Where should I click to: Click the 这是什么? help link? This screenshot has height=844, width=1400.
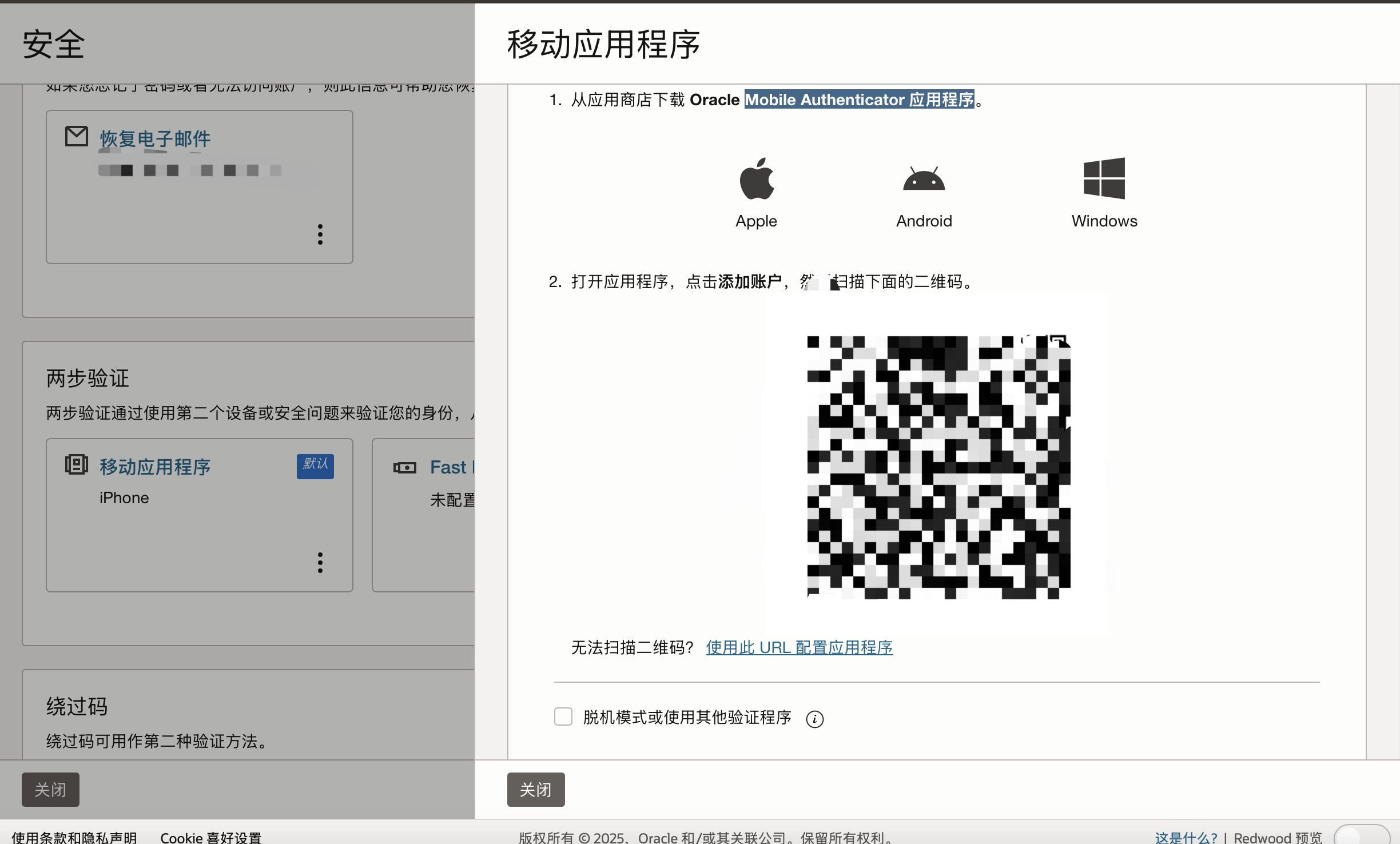[1185, 838]
